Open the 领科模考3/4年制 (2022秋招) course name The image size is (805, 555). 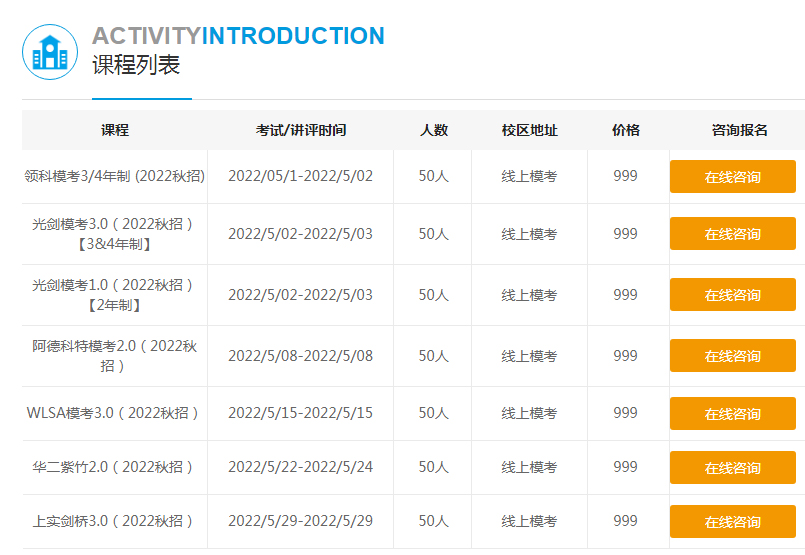click(x=115, y=176)
